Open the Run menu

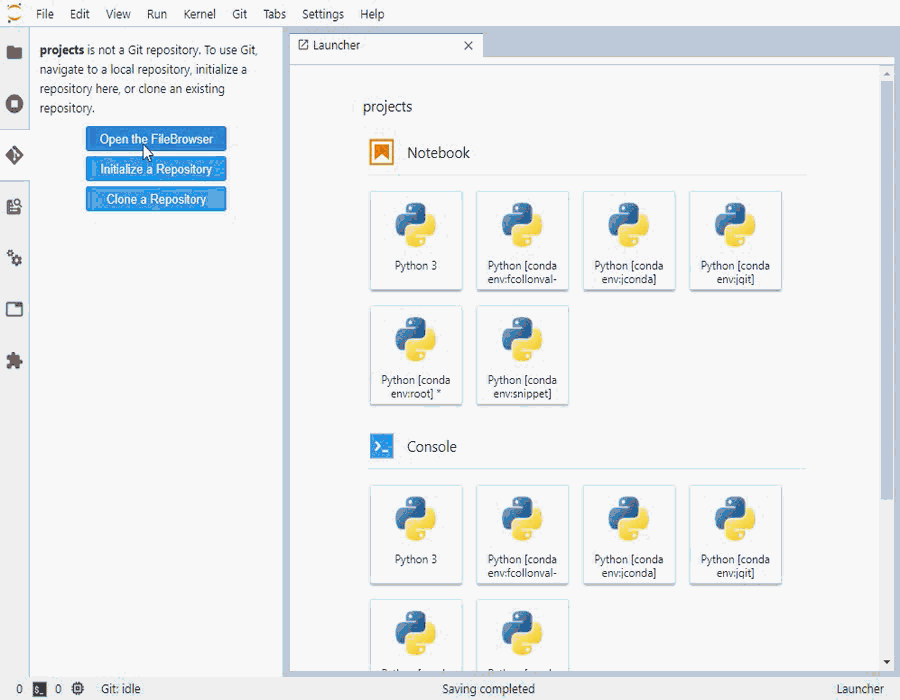pos(157,14)
